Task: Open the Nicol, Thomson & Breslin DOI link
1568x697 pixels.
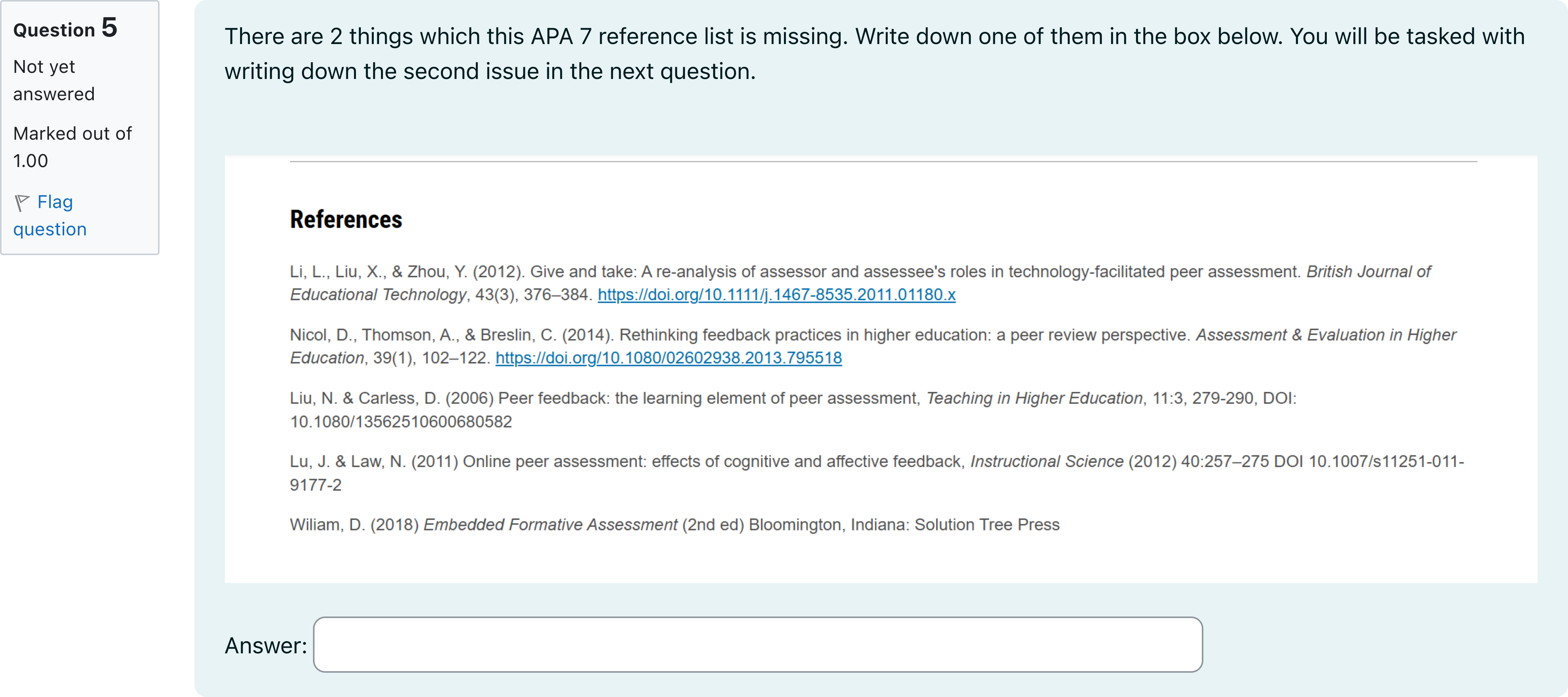Action: (x=669, y=358)
